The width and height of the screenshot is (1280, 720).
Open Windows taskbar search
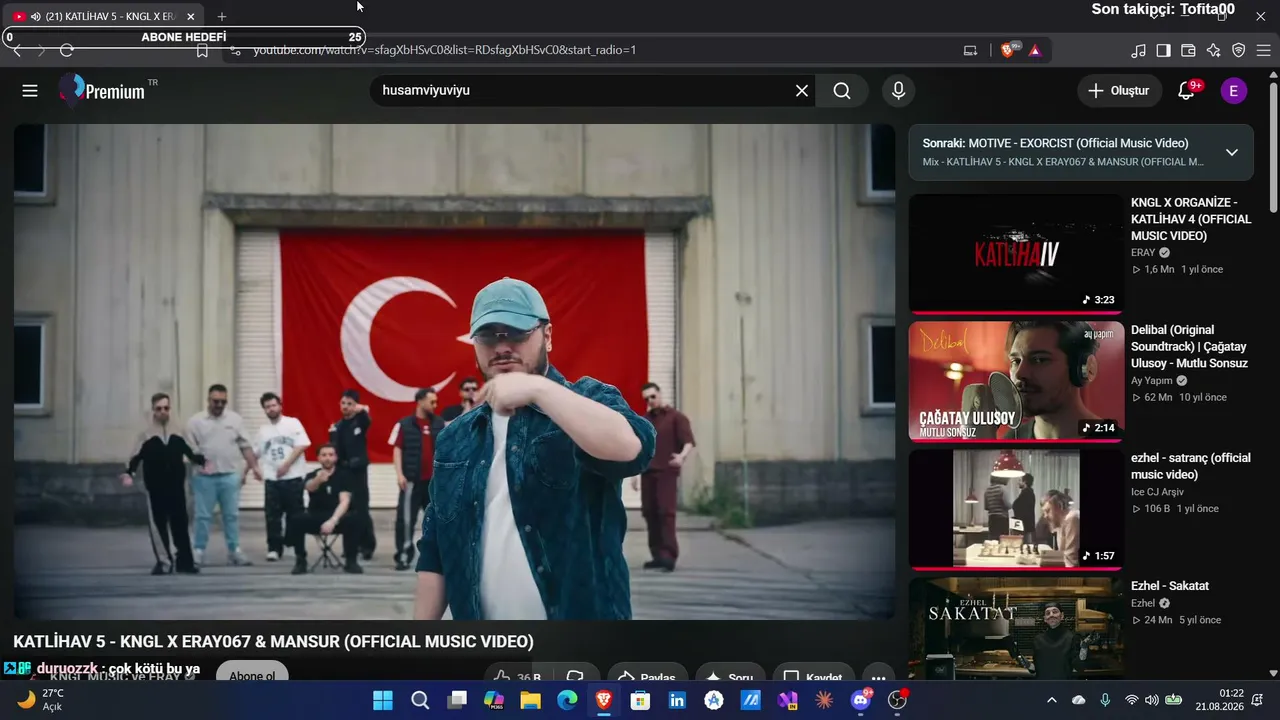pos(420,700)
